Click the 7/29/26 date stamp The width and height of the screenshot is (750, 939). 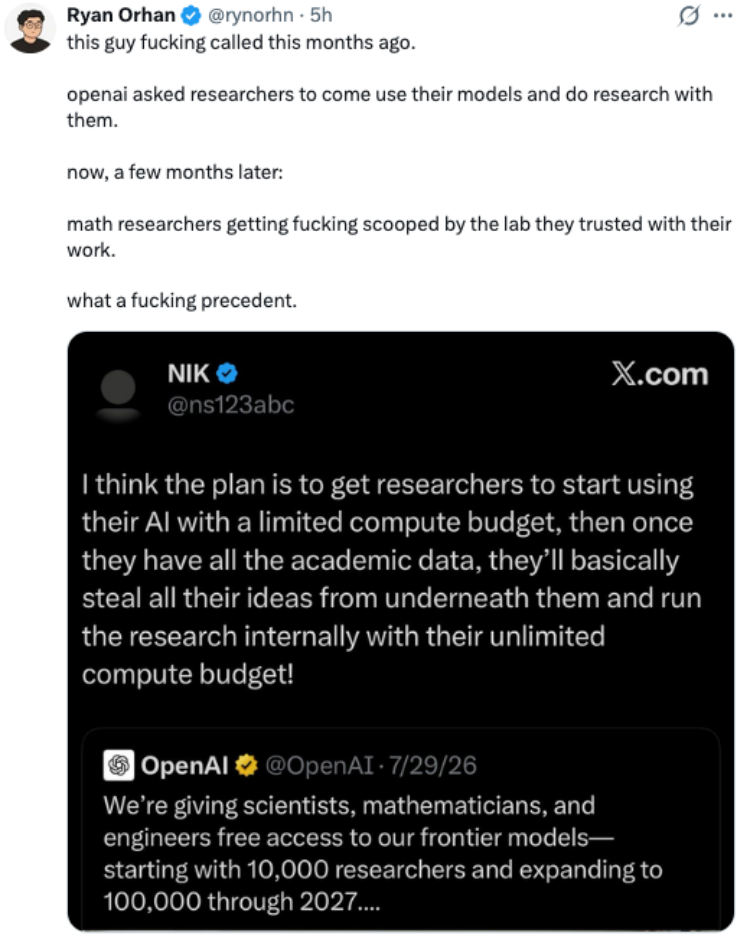click(433, 765)
